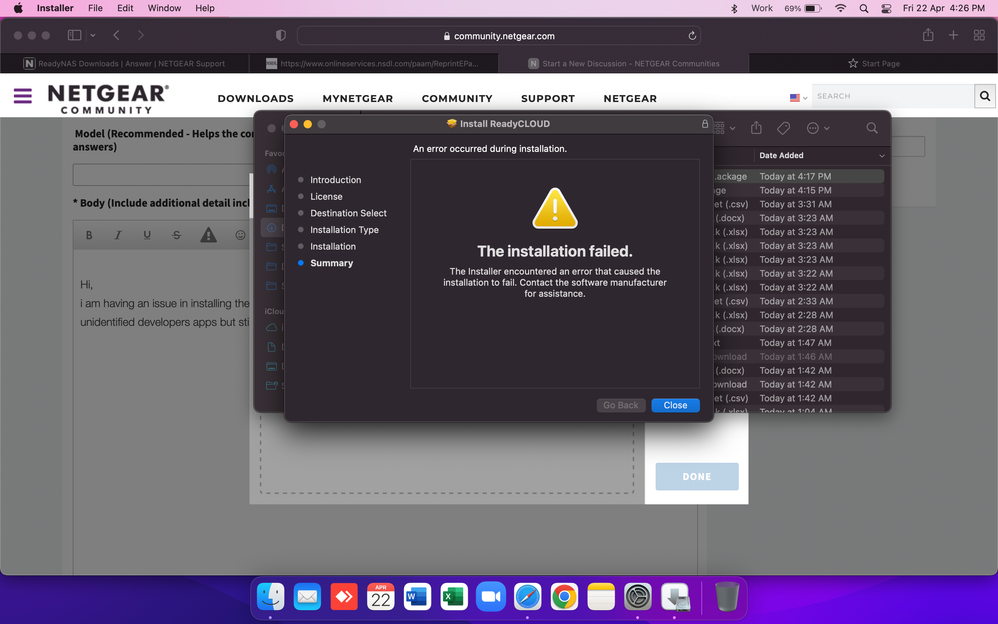Open Finder share icon
The image size is (998, 624).
tap(756, 128)
